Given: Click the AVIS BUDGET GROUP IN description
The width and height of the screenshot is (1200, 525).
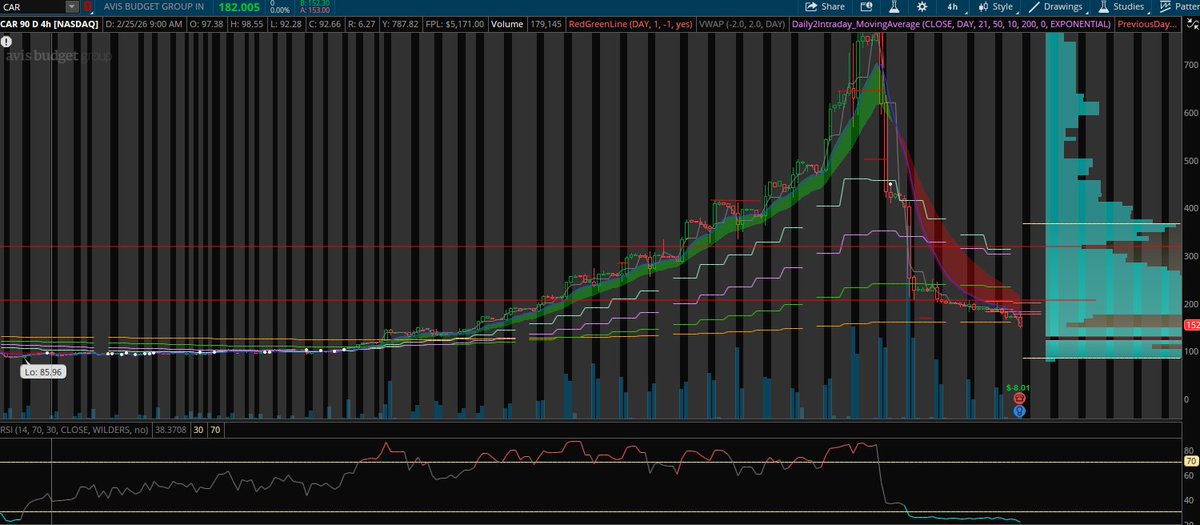Looking at the screenshot, I should 154,7.
